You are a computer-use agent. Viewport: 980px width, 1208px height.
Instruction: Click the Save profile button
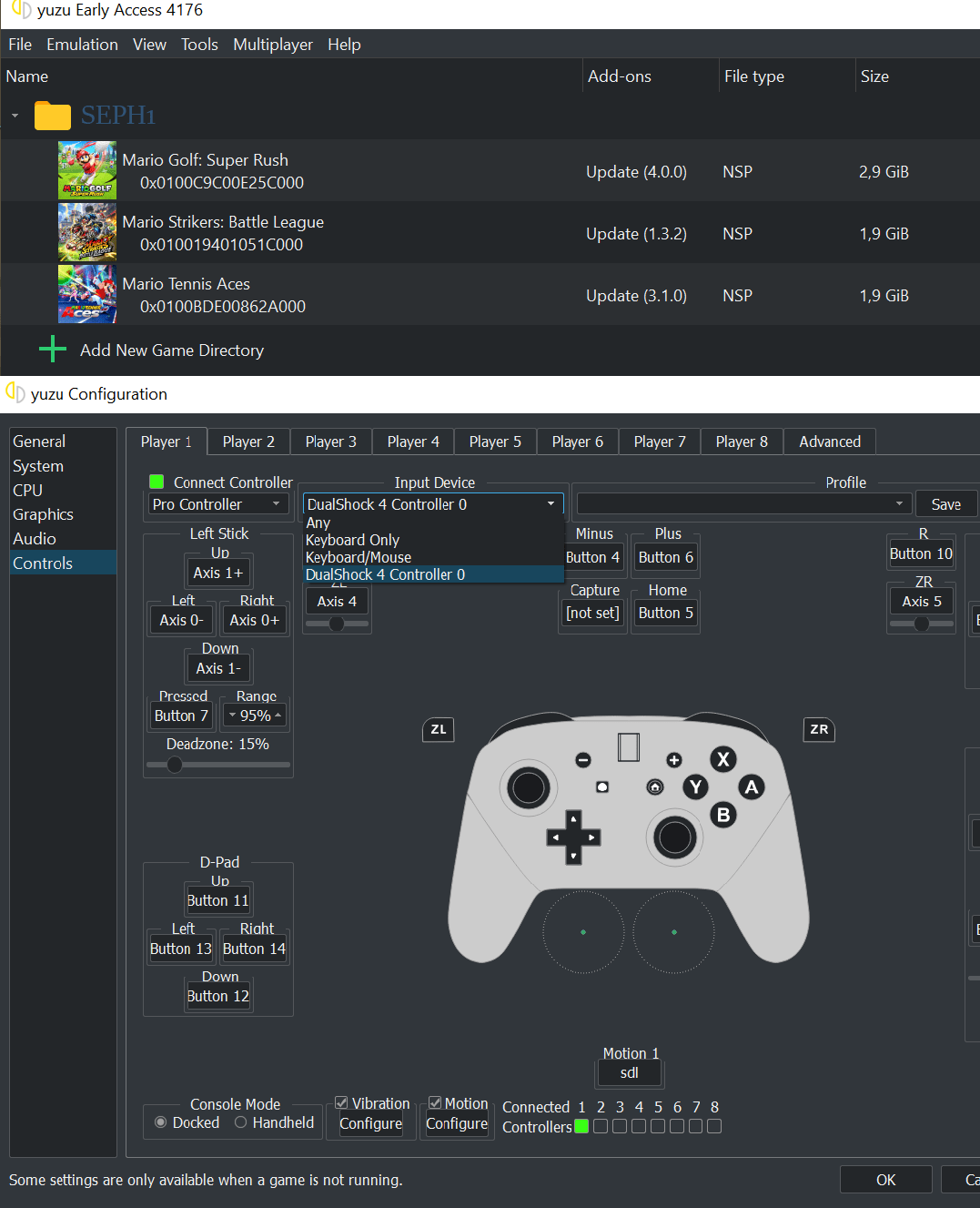coord(945,504)
